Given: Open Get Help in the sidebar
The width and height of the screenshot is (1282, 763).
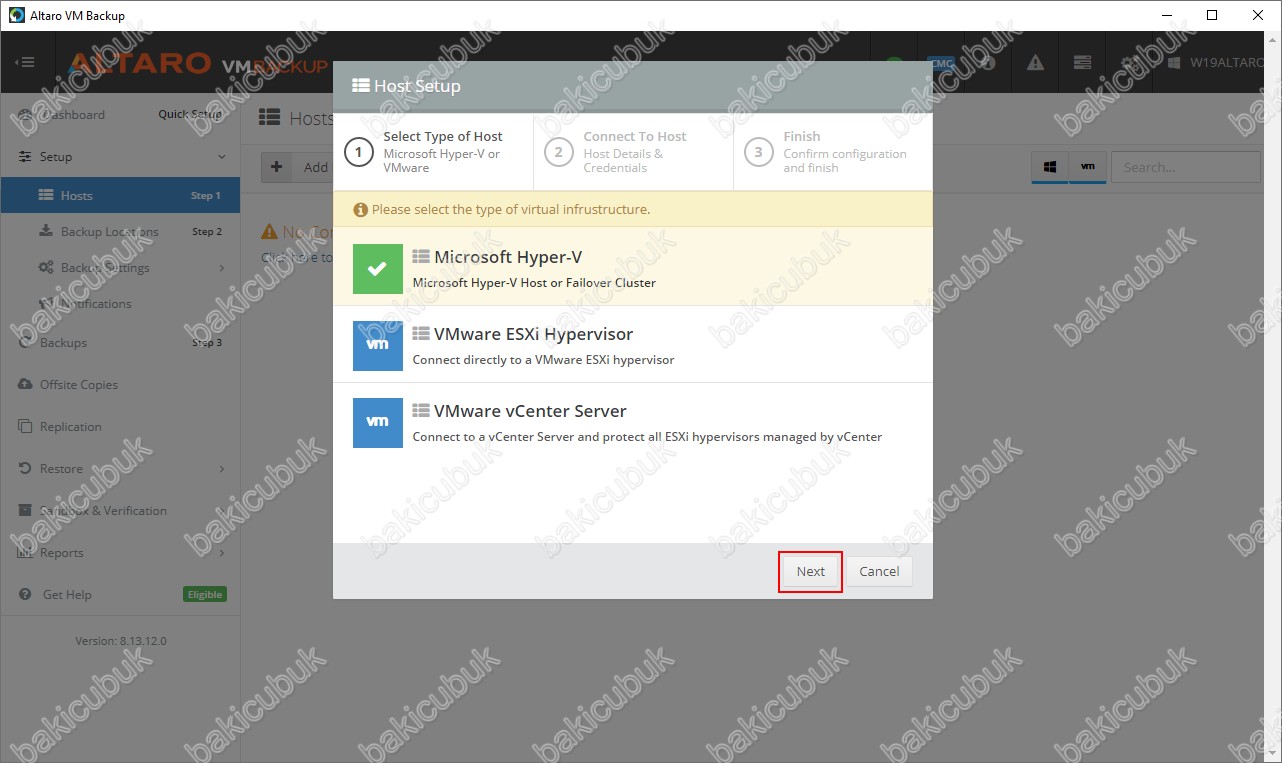Looking at the screenshot, I should tap(120, 594).
